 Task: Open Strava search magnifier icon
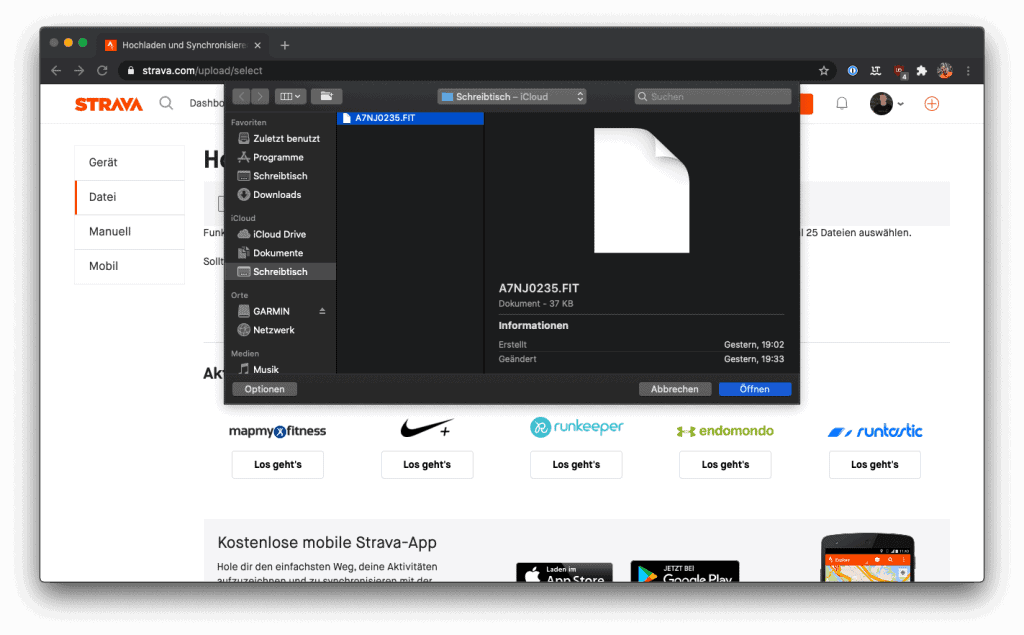click(167, 103)
